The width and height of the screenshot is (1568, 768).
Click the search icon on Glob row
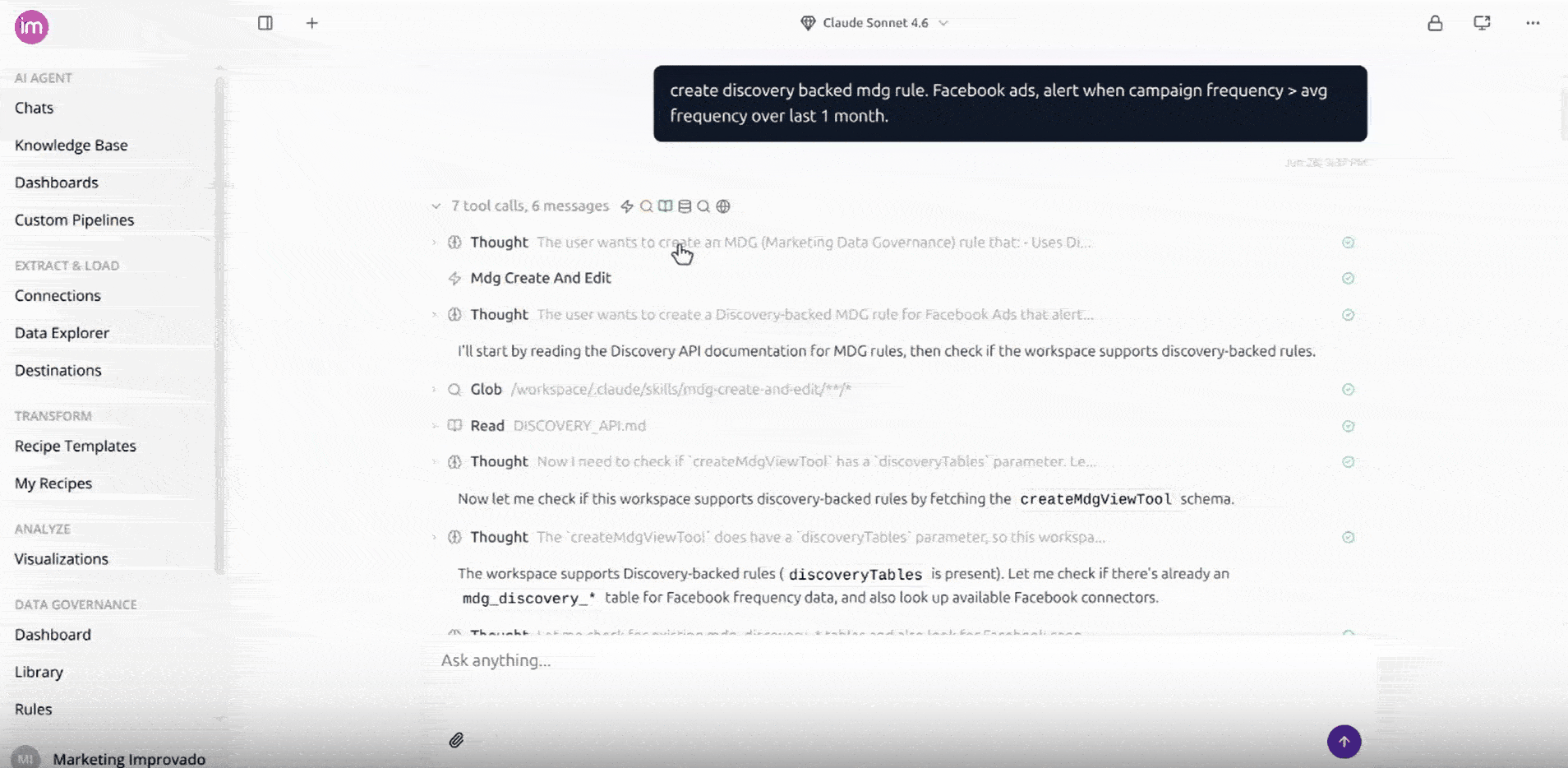click(454, 390)
